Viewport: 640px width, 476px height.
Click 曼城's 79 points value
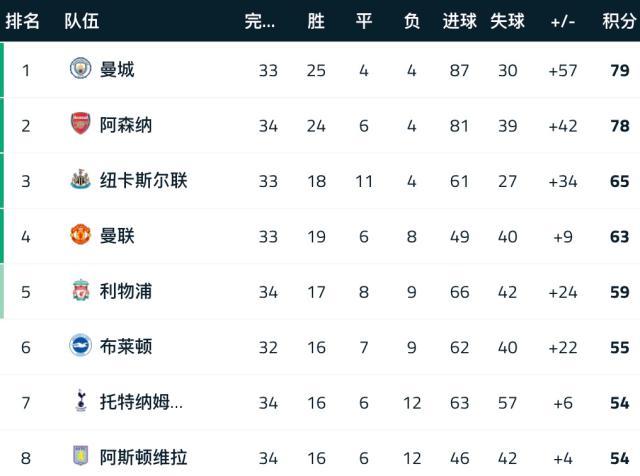pos(619,69)
